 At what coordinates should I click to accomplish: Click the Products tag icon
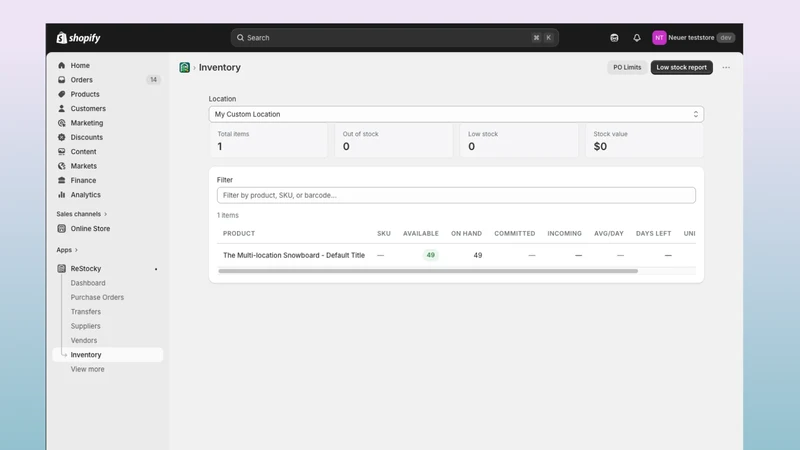[62, 94]
